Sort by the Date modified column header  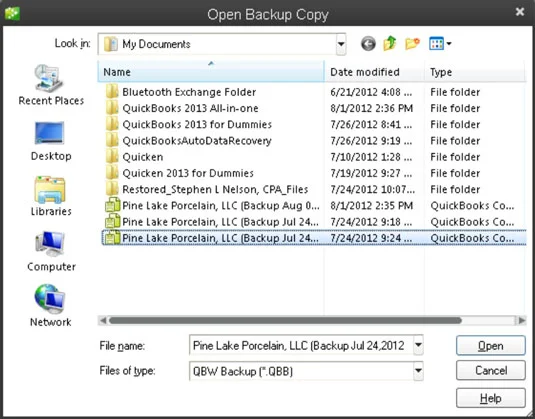click(374, 72)
